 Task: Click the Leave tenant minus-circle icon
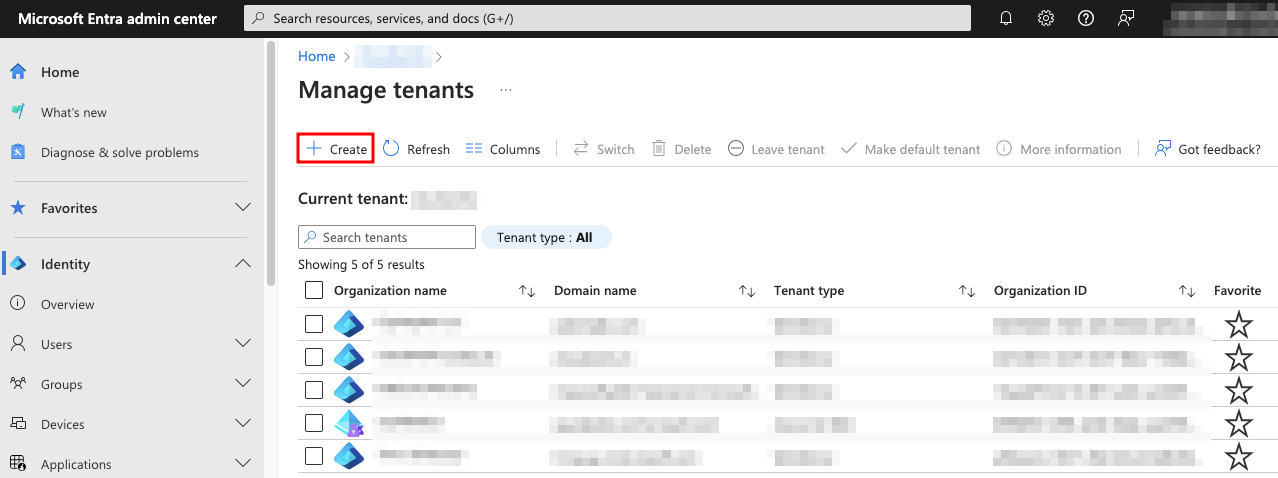[736, 149]
